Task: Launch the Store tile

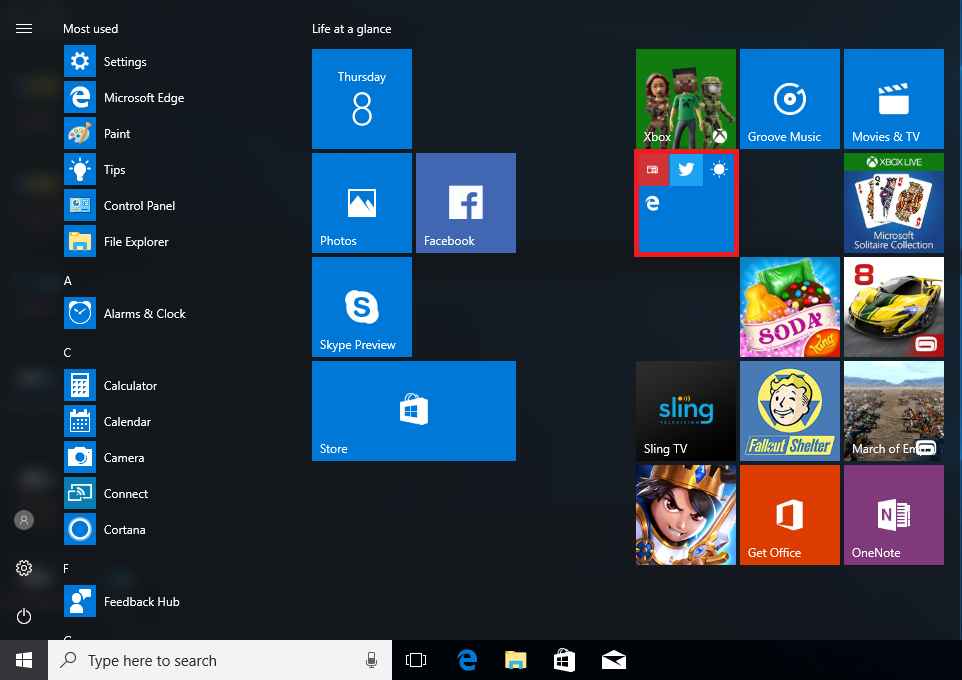Action: 413,411
